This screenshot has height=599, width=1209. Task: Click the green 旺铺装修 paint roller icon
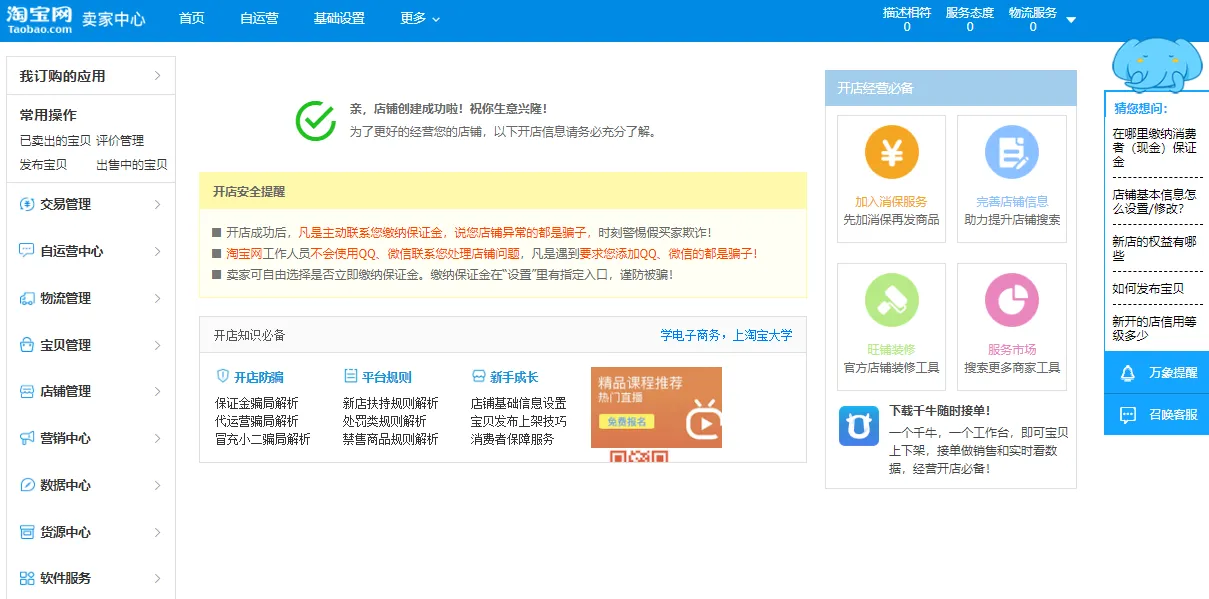click(891, 301)
